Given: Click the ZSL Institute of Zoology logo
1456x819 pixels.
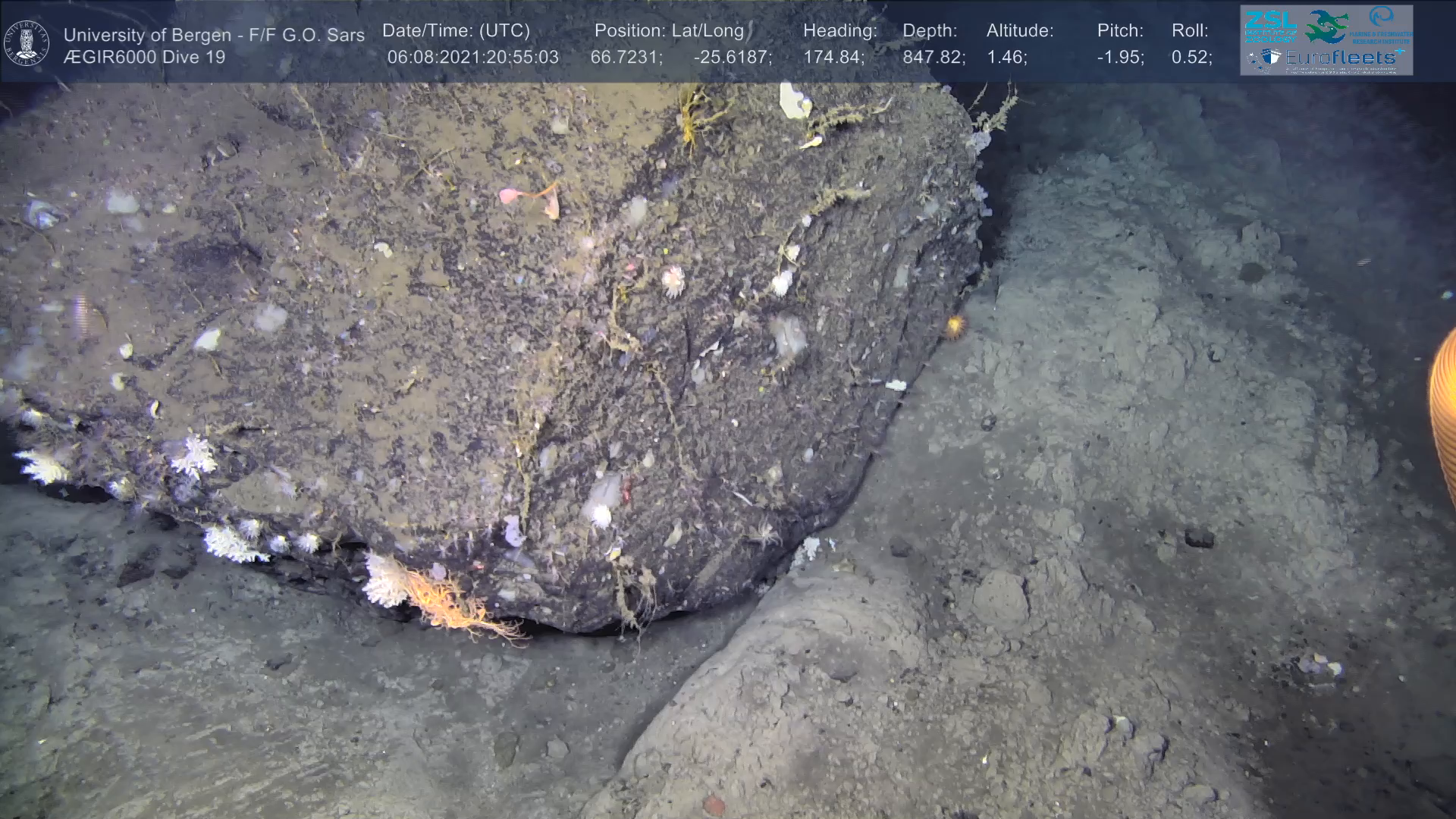Looking at the screenshot, I should 1270,27.
